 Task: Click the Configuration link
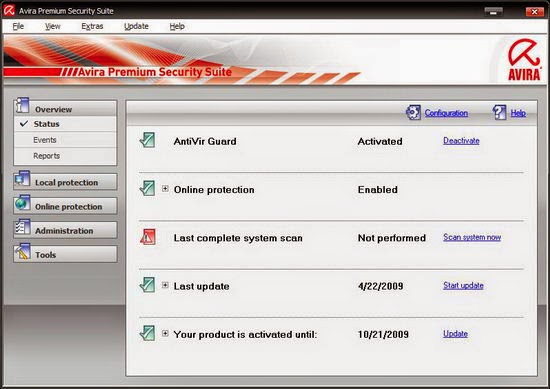tap(446, 113)
